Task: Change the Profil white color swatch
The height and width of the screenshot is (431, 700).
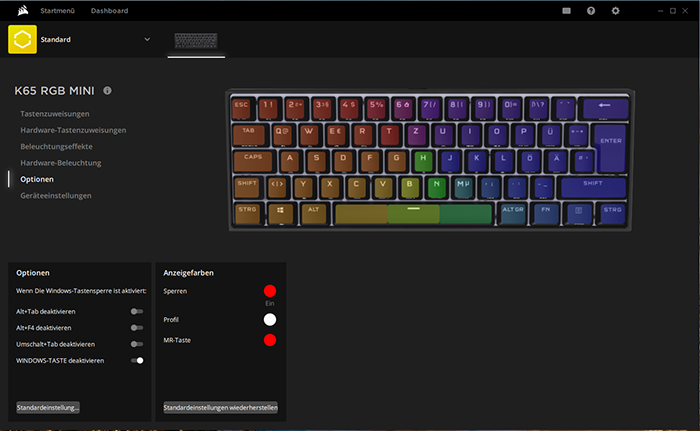Action: click(270, 319)
